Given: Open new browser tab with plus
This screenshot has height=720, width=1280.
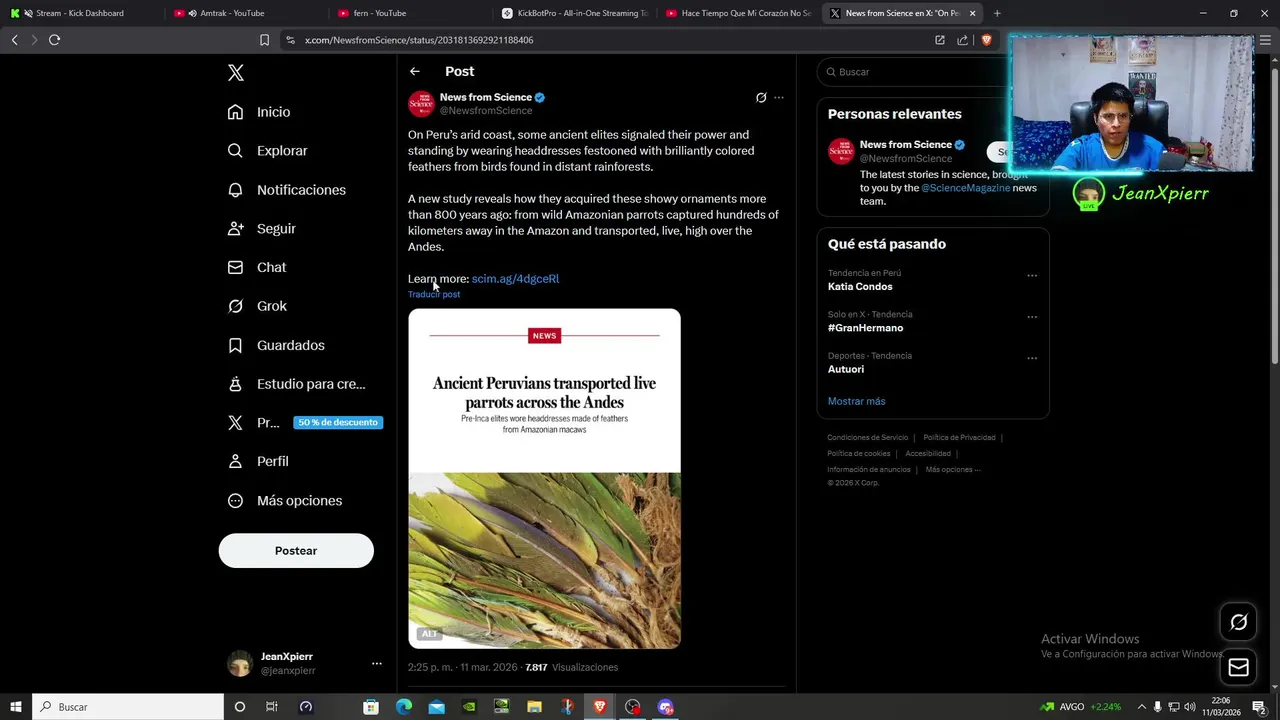Looking at the screenshot, I should 997,13.
